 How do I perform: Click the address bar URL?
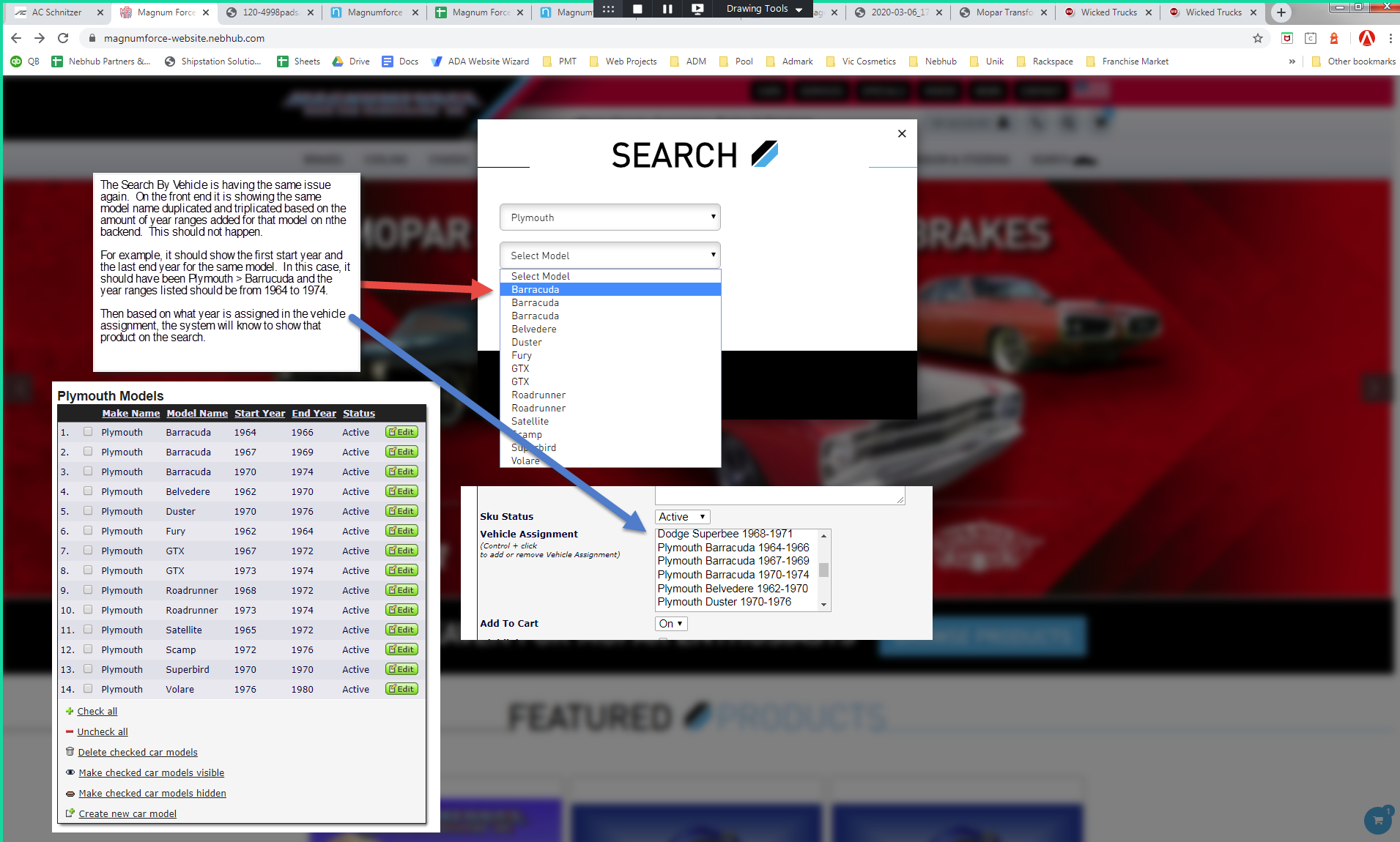point(185,38)
